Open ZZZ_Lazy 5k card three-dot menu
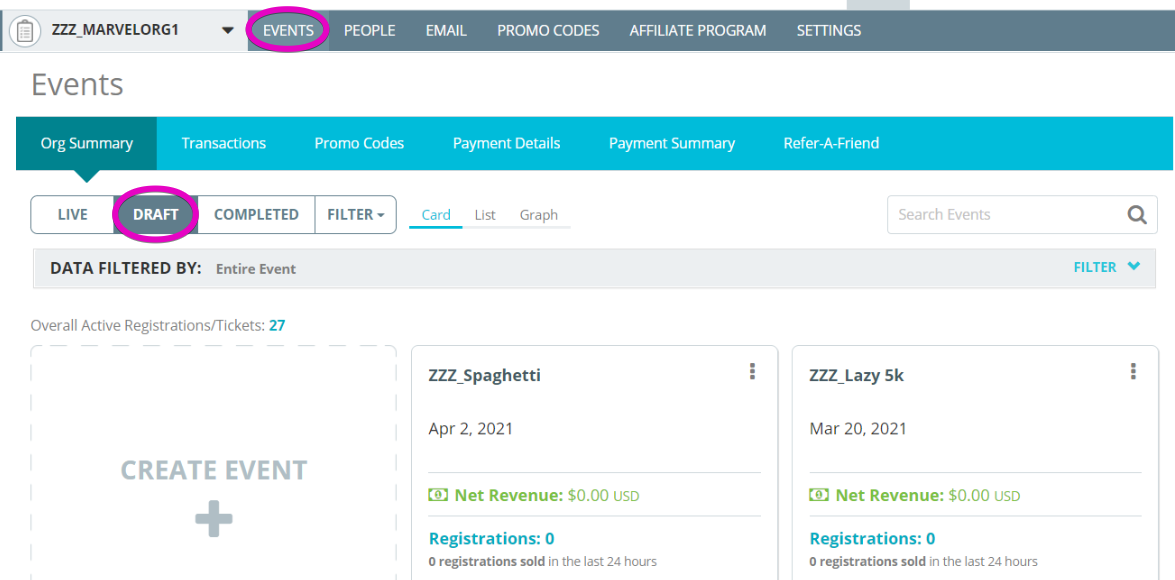The image size is (1175, 580). 1133,372
